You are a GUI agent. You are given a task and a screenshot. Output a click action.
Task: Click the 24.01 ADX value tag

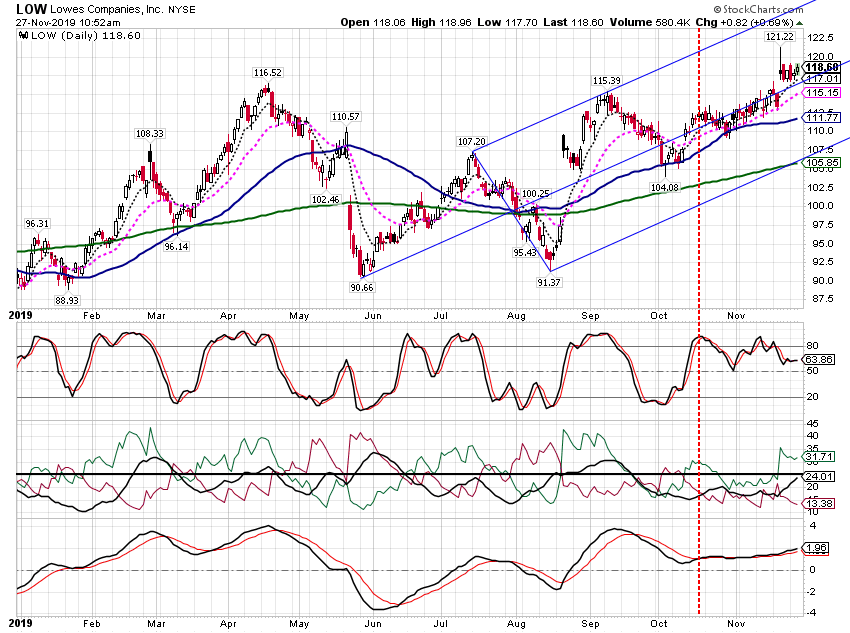[x=819, y=476]
